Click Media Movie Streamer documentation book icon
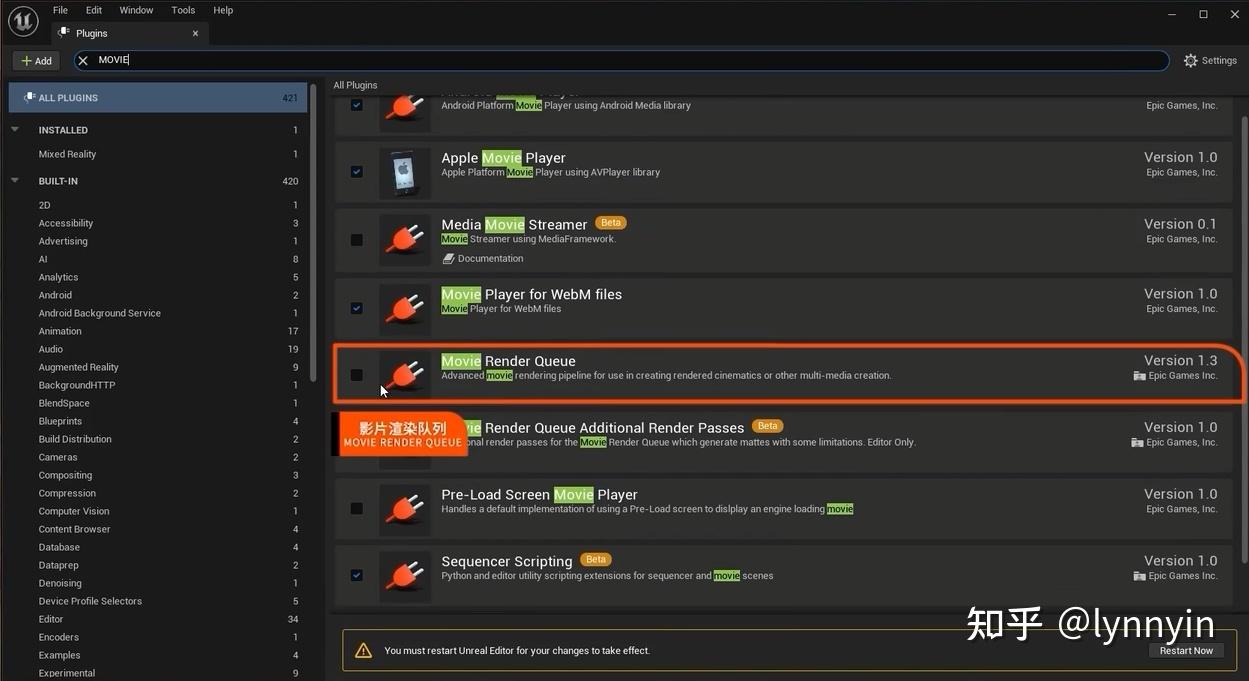The height and width of the screenshot is (681, 1249). (x=449, y=259)
